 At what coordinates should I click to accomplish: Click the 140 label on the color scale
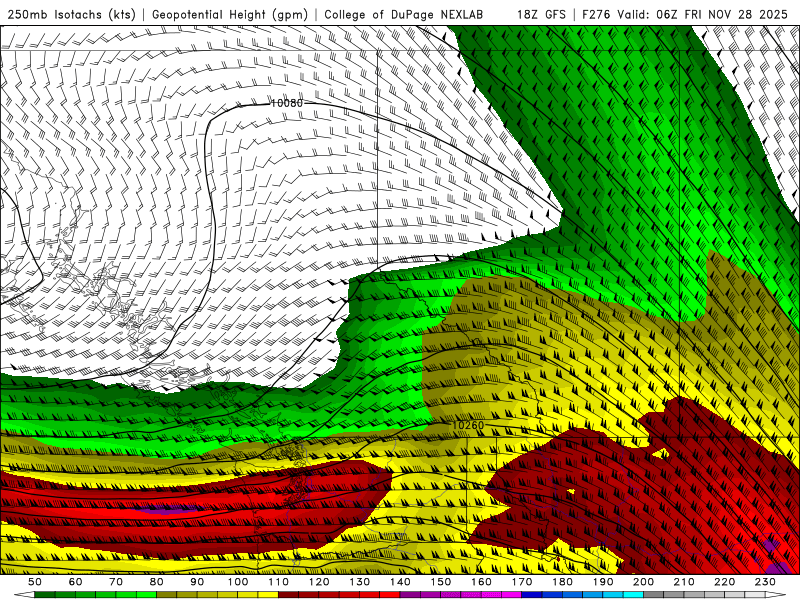[x=401, y=582]
